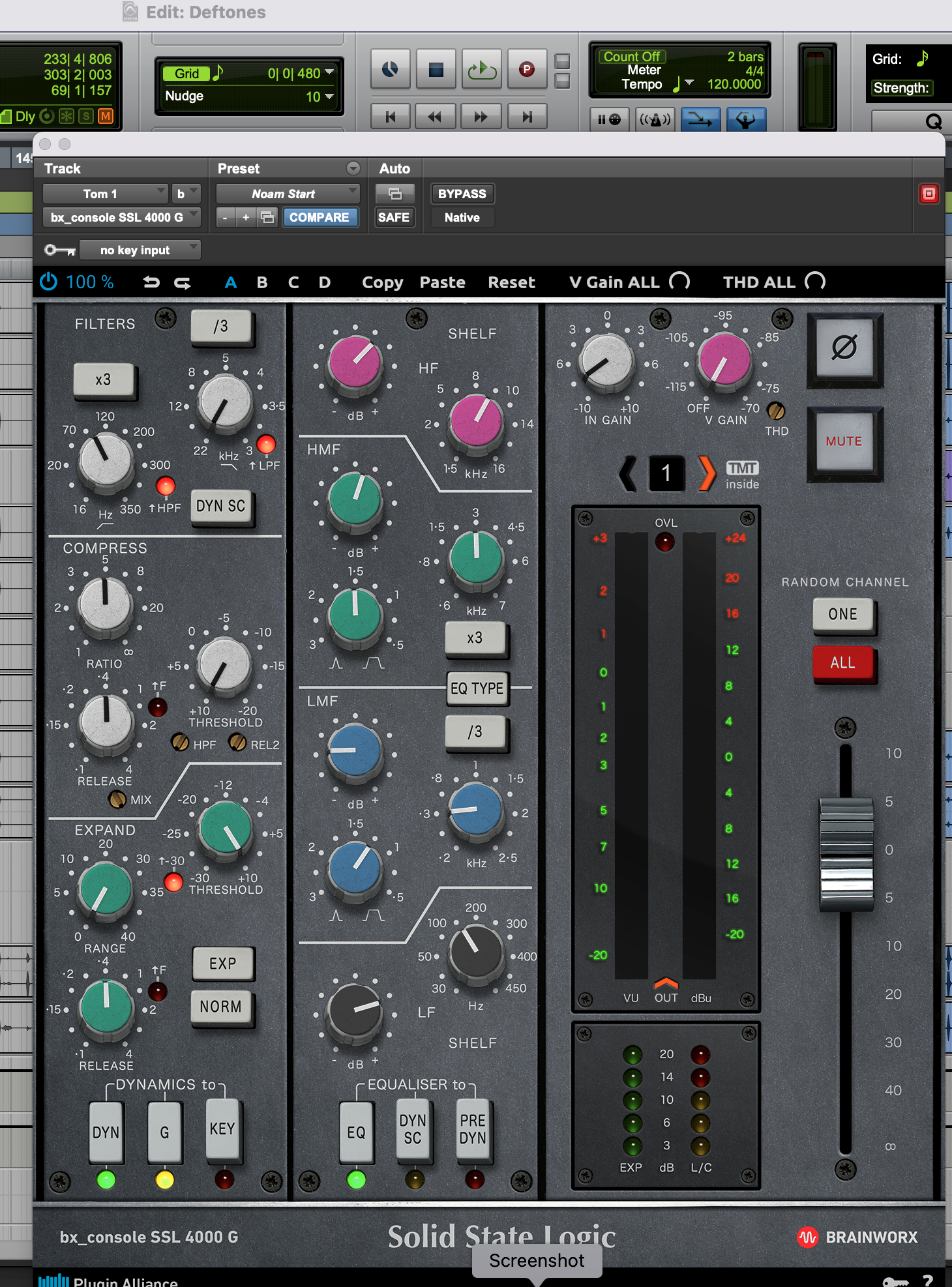Toggle the online transport clock icon
The height and width of the screenshot is (1287, 952).
click(390, 69)
